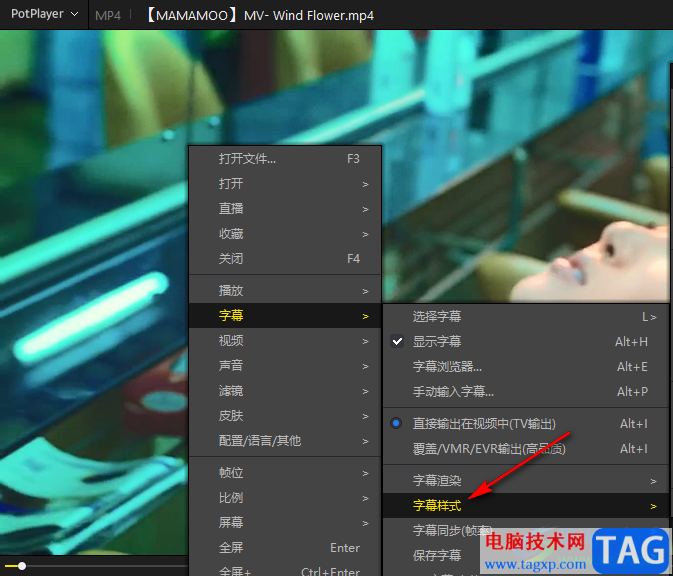Screen dimensions: 673x576
Task: Expand the 直播 submenu
Action: 285,209
